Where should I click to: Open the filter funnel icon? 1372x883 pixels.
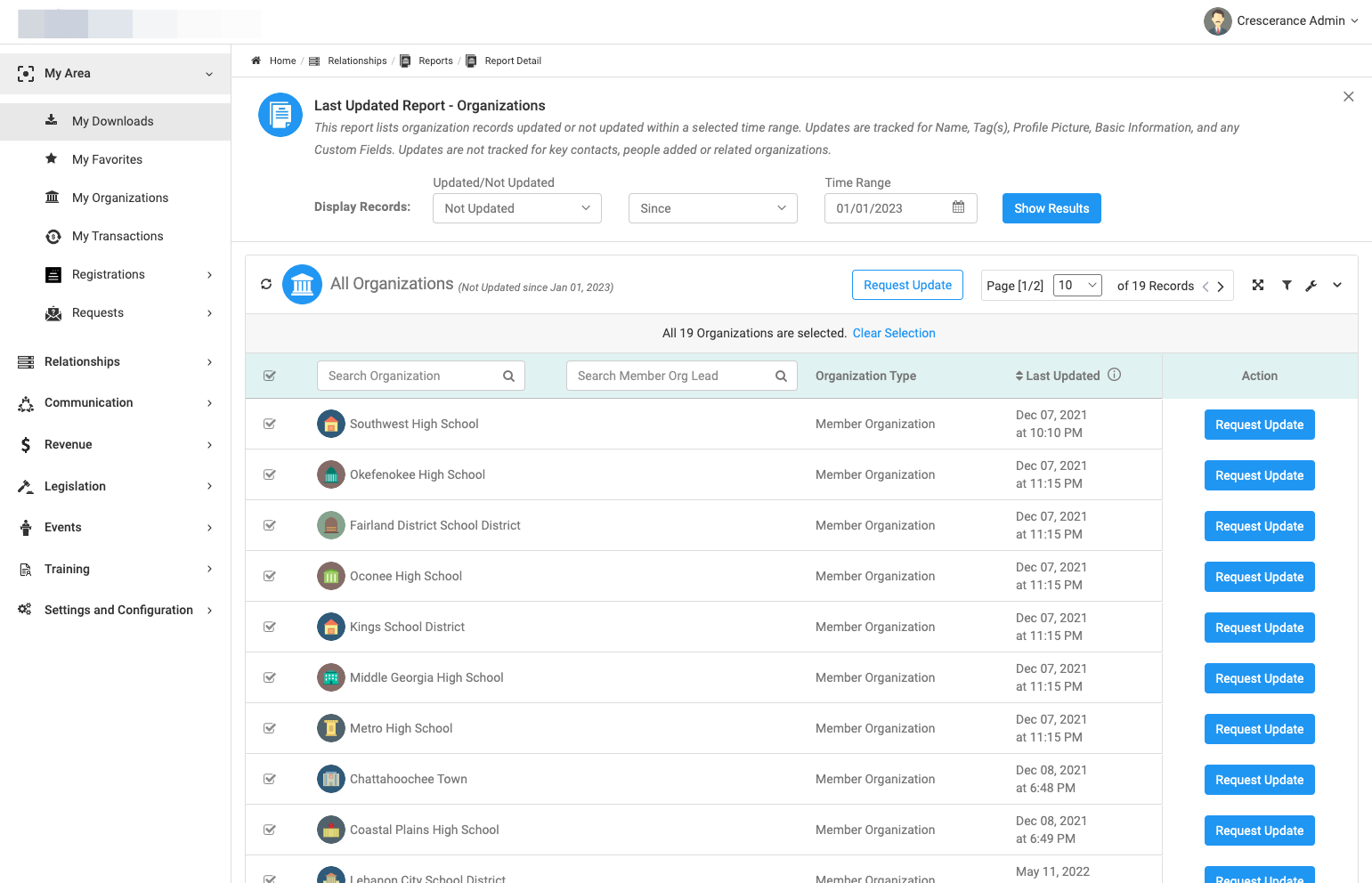click(1287, 285)
